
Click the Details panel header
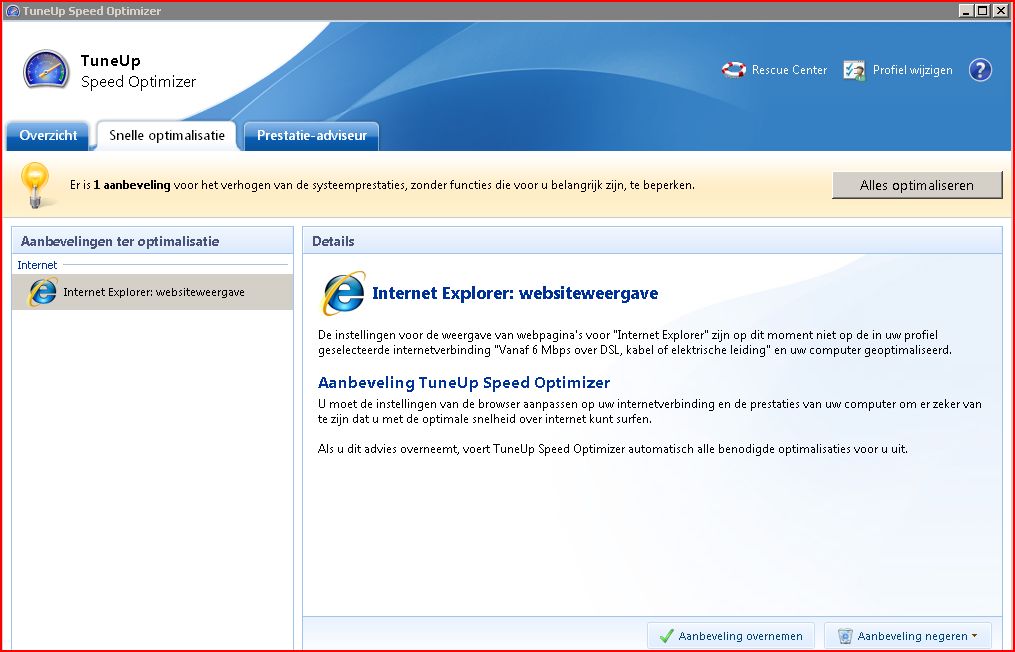pos(652,241)
